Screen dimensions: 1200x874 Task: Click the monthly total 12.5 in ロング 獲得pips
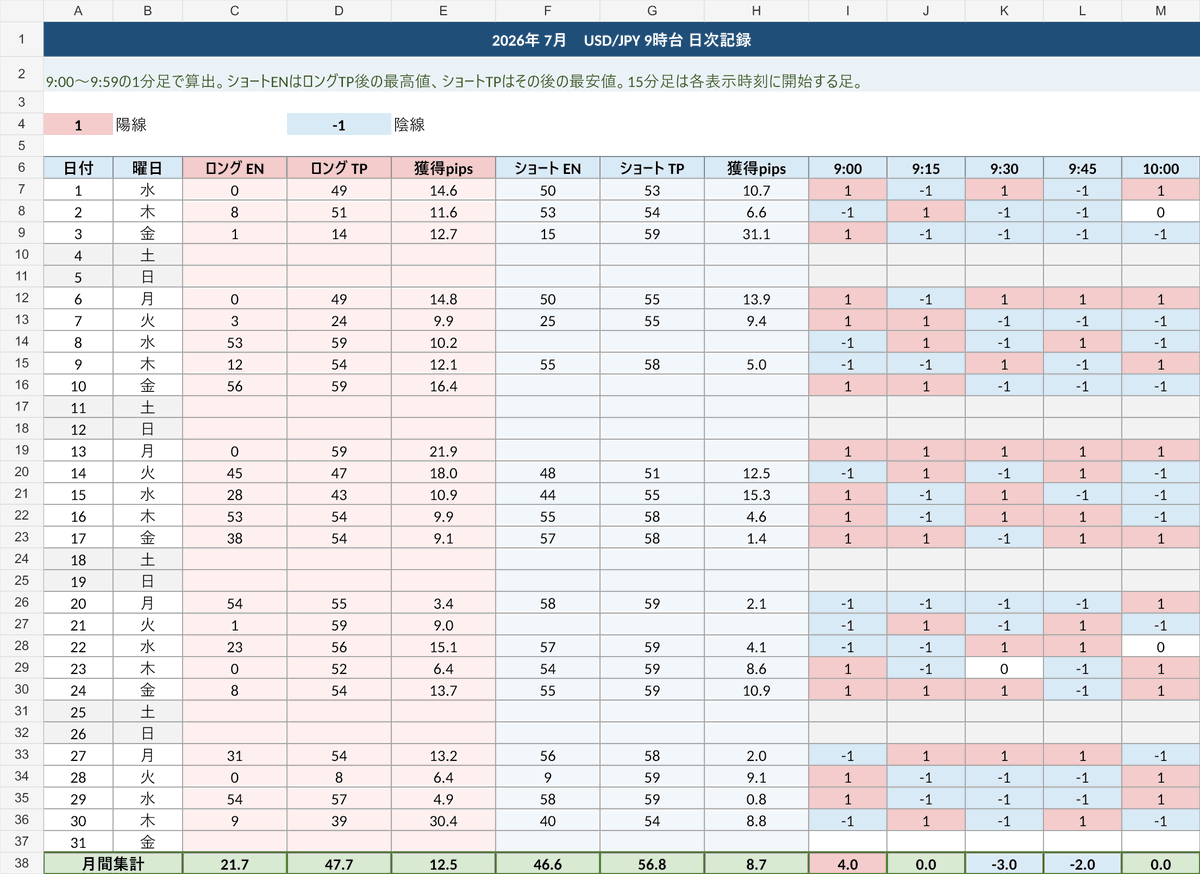coord(443,863)
